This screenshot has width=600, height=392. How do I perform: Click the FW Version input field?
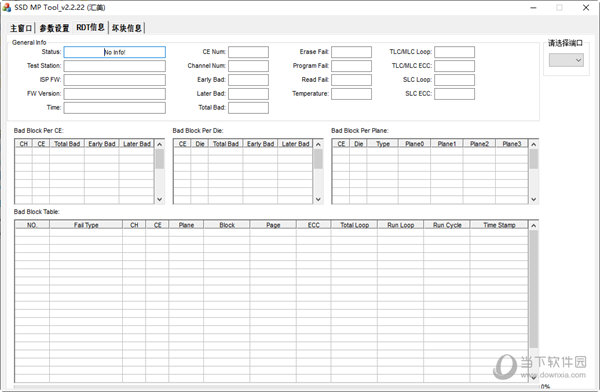click(114, 94)
